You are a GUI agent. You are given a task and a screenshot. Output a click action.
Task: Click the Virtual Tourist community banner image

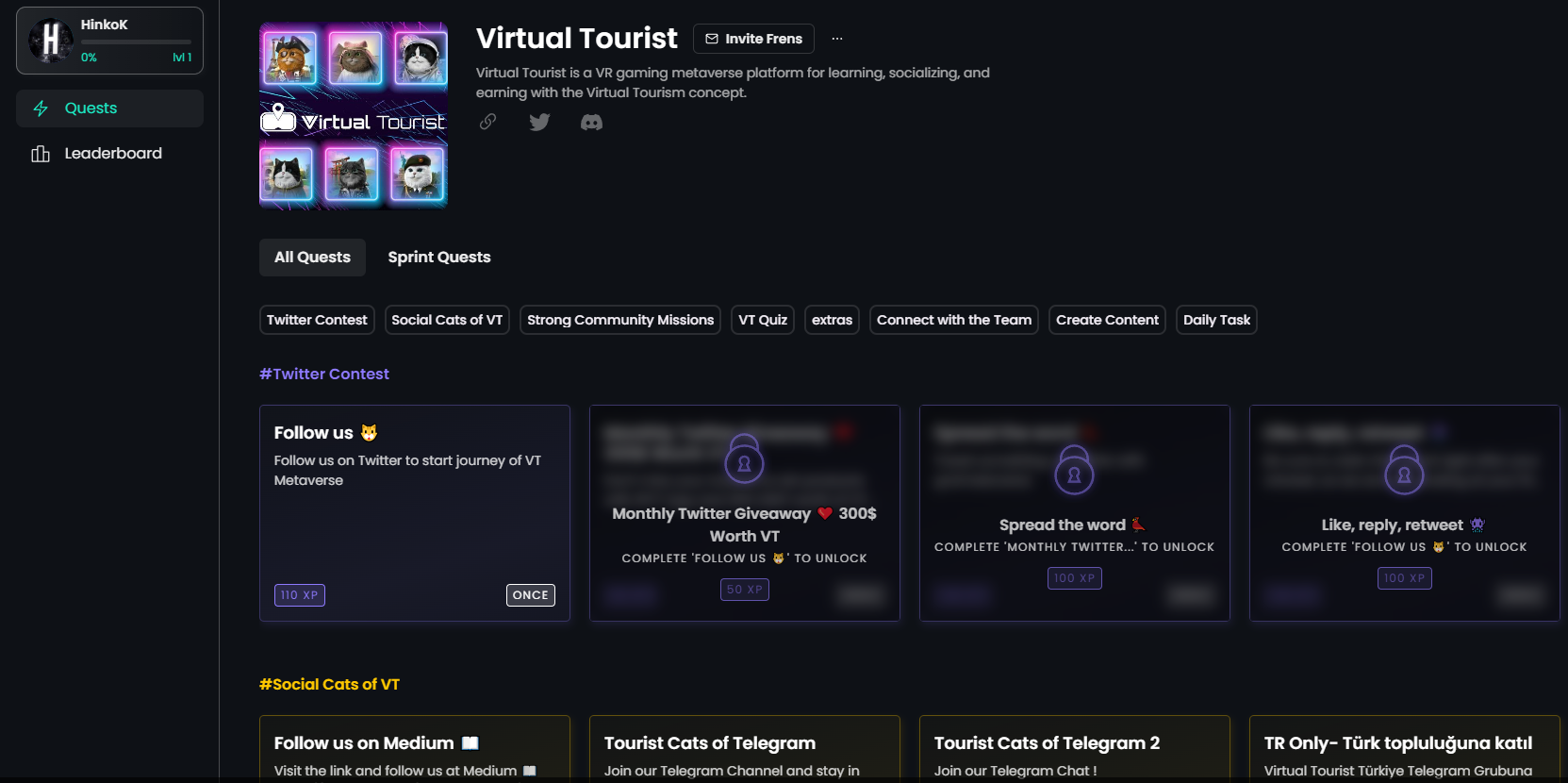pos(354,115)
